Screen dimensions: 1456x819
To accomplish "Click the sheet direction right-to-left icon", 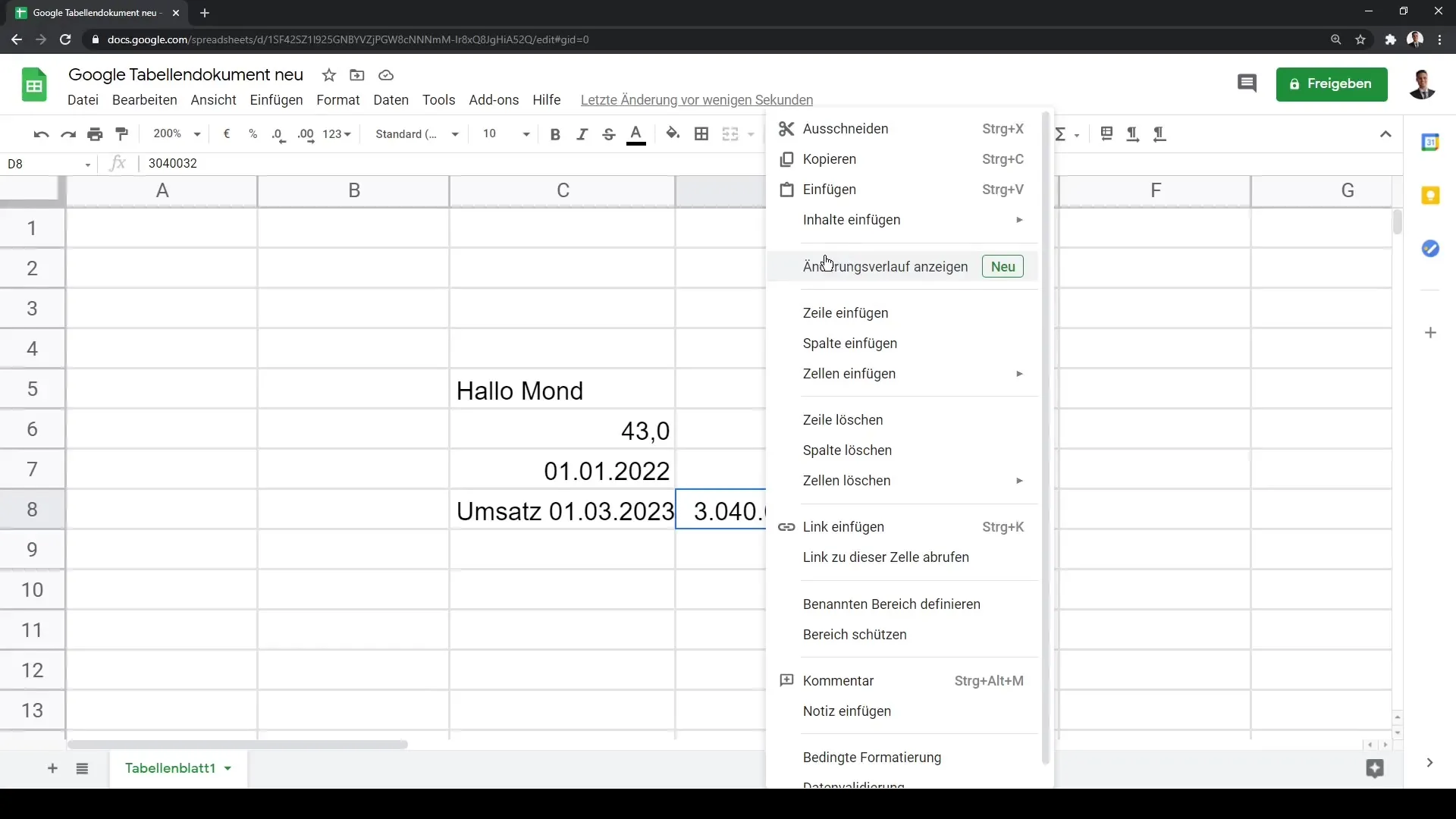I will click(1106, 134).
